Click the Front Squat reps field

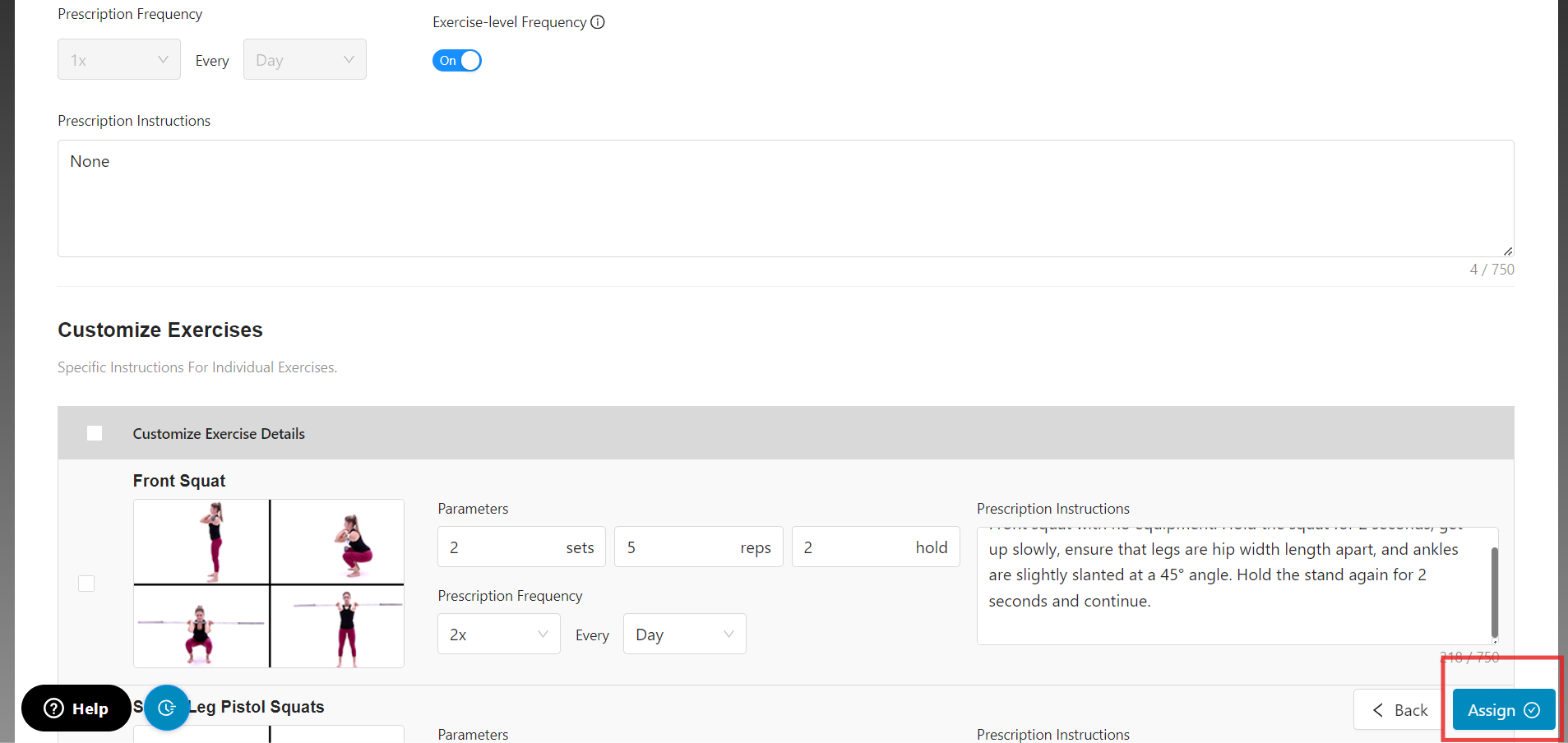(699, 547)
